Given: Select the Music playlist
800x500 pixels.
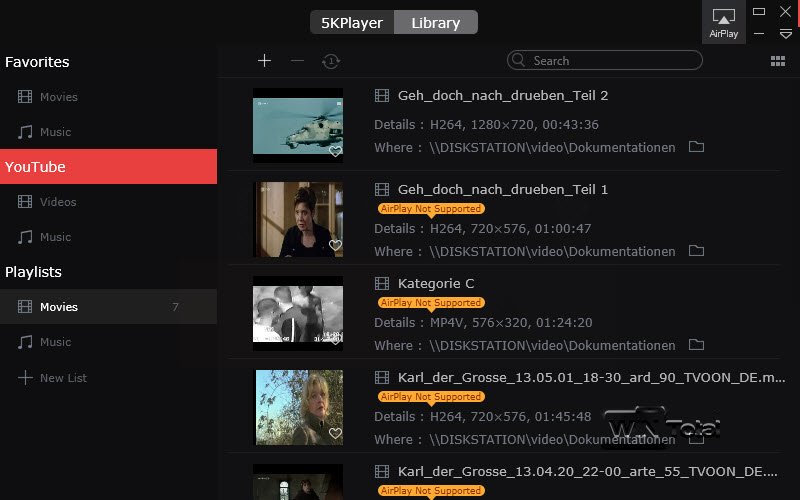Looking at the screenshot, I should tap(108, 342).
